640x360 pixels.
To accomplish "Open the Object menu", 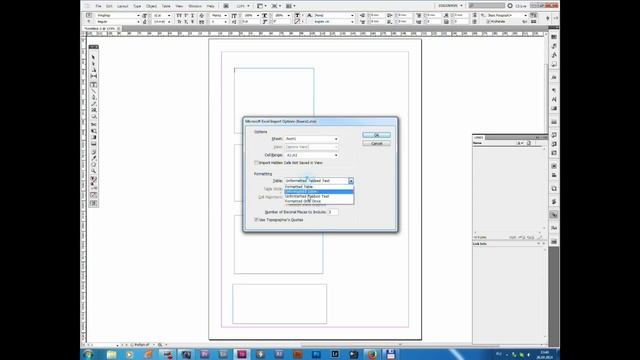I will click(x=151, y=6).
